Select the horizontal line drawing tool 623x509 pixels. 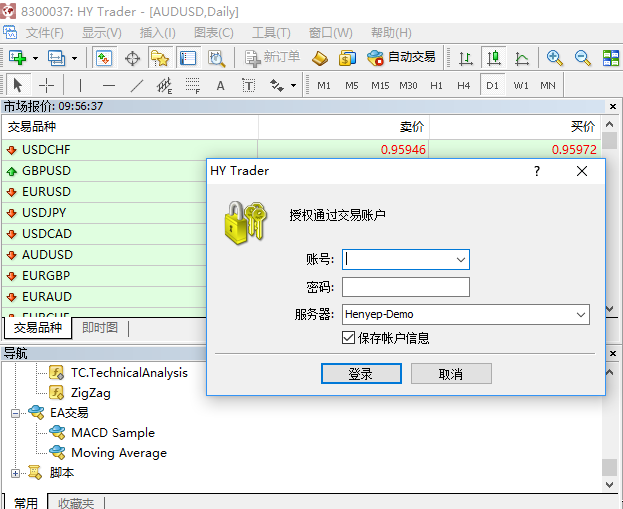click(x=108, y=85)
